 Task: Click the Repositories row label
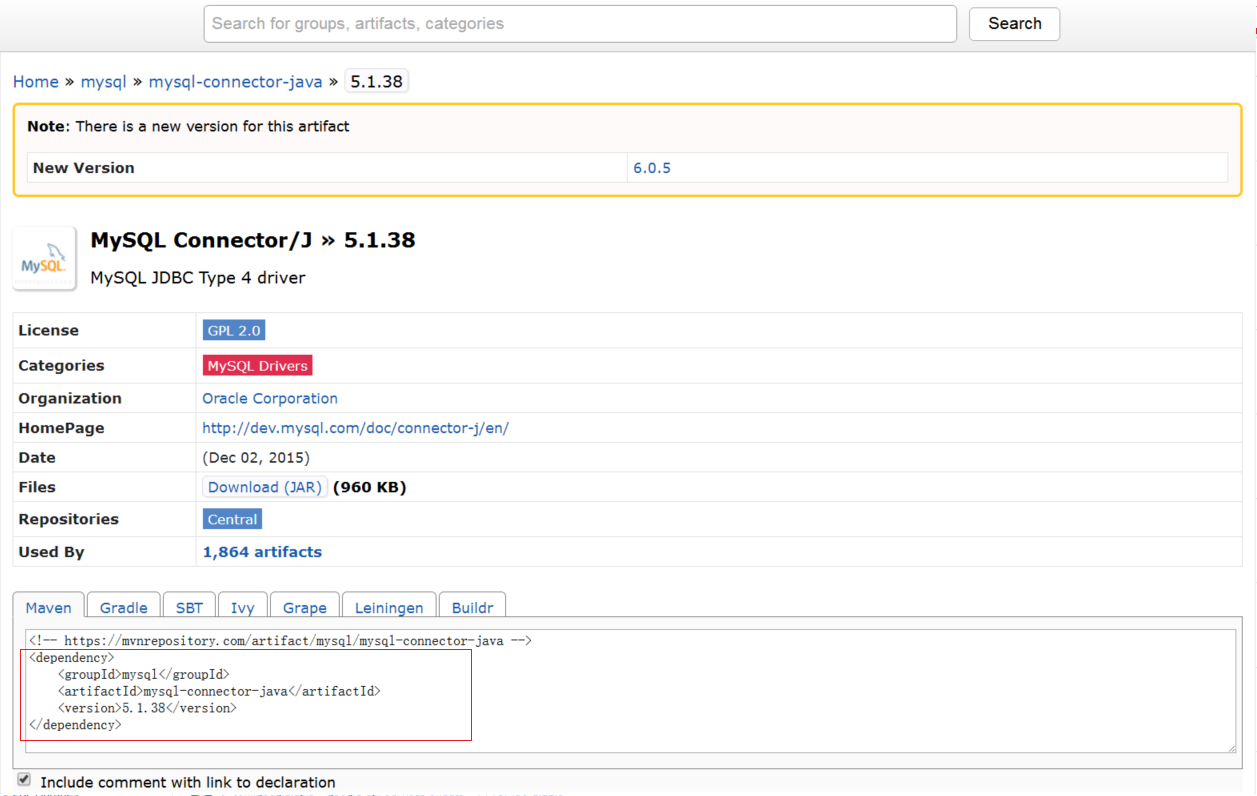[68, 519]
